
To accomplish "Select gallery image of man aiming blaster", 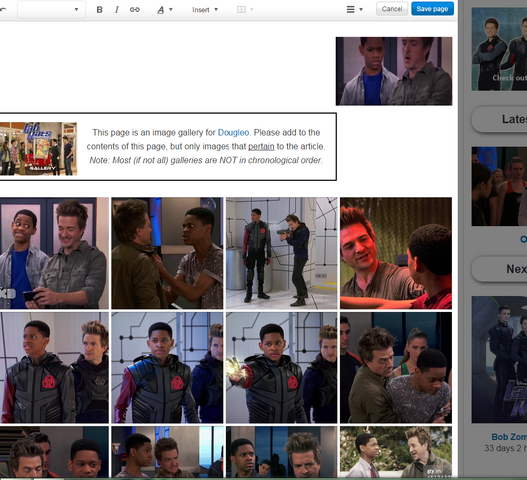I will tap(281, 253).
